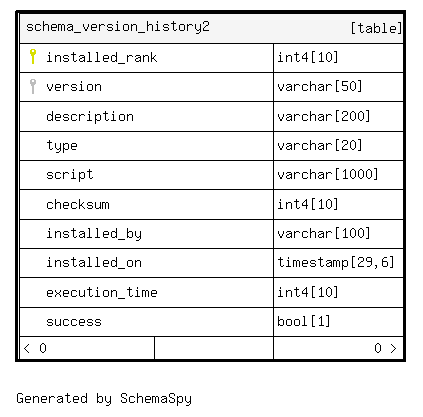Click the Generated by SchemaSpy text

tap(104, 399)
